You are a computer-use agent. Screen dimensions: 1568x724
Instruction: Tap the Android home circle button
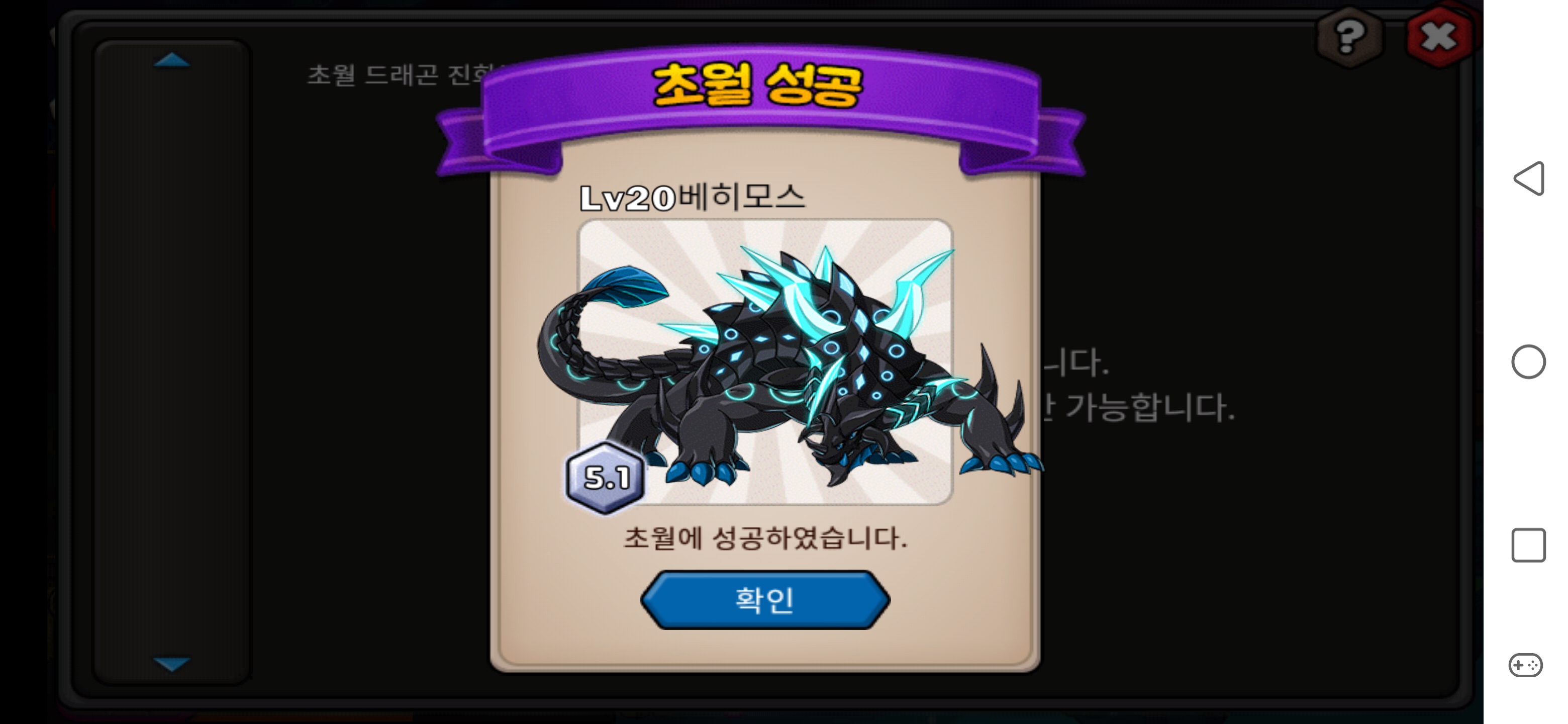[x=1528, y=361]
